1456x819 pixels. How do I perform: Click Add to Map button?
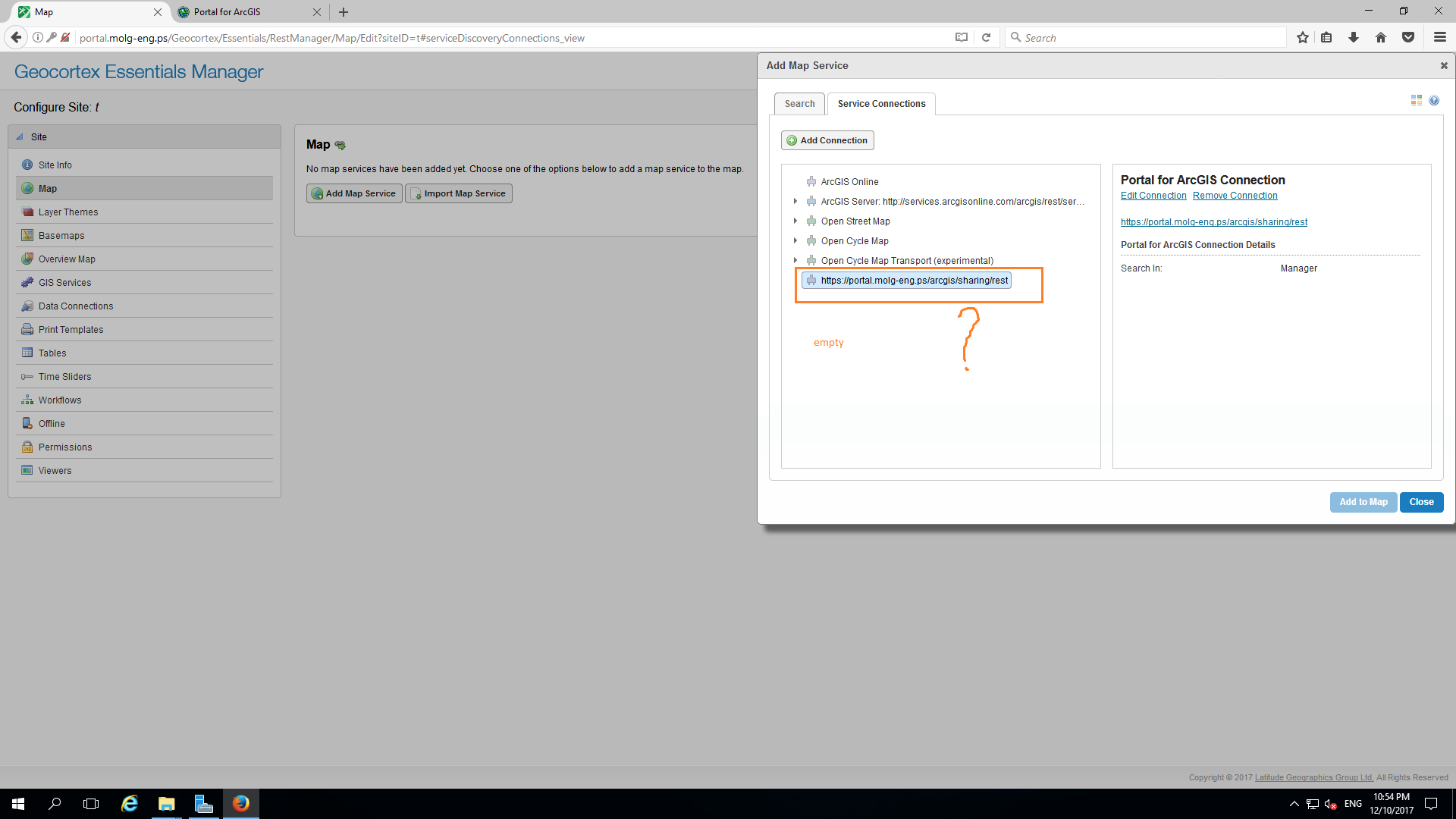[x=1363, y=502]
